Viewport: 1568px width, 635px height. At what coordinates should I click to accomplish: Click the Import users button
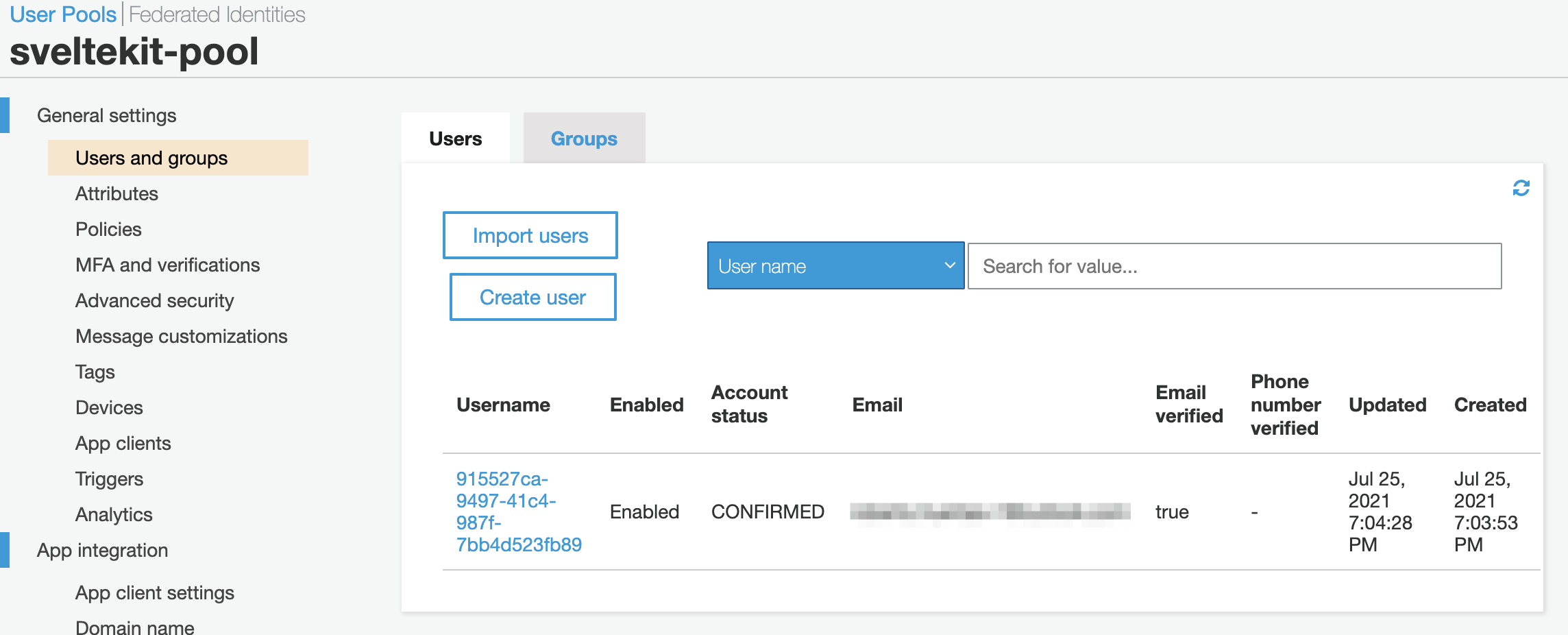[530, 235]
